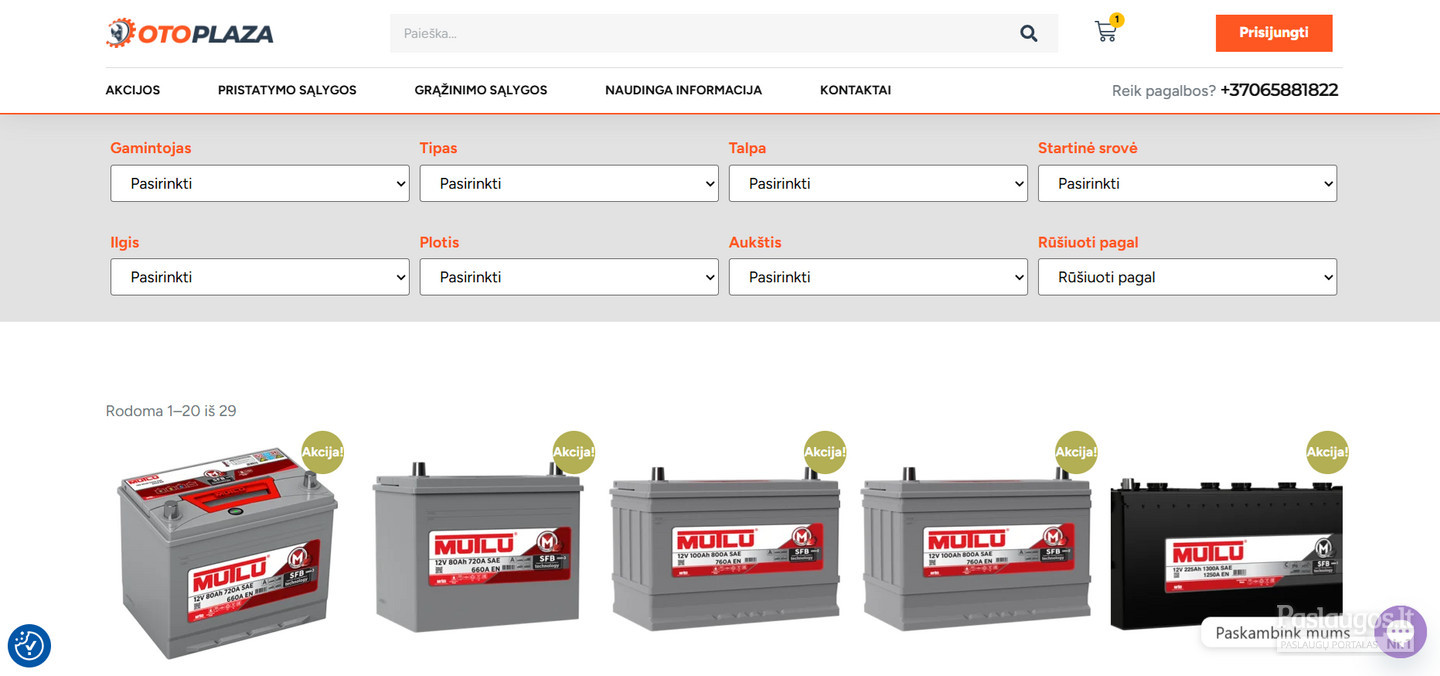The image size is (1440, 676).
Task: Open the Rūšiuoti pagal sort dropdown
Action: (1187, 277)
